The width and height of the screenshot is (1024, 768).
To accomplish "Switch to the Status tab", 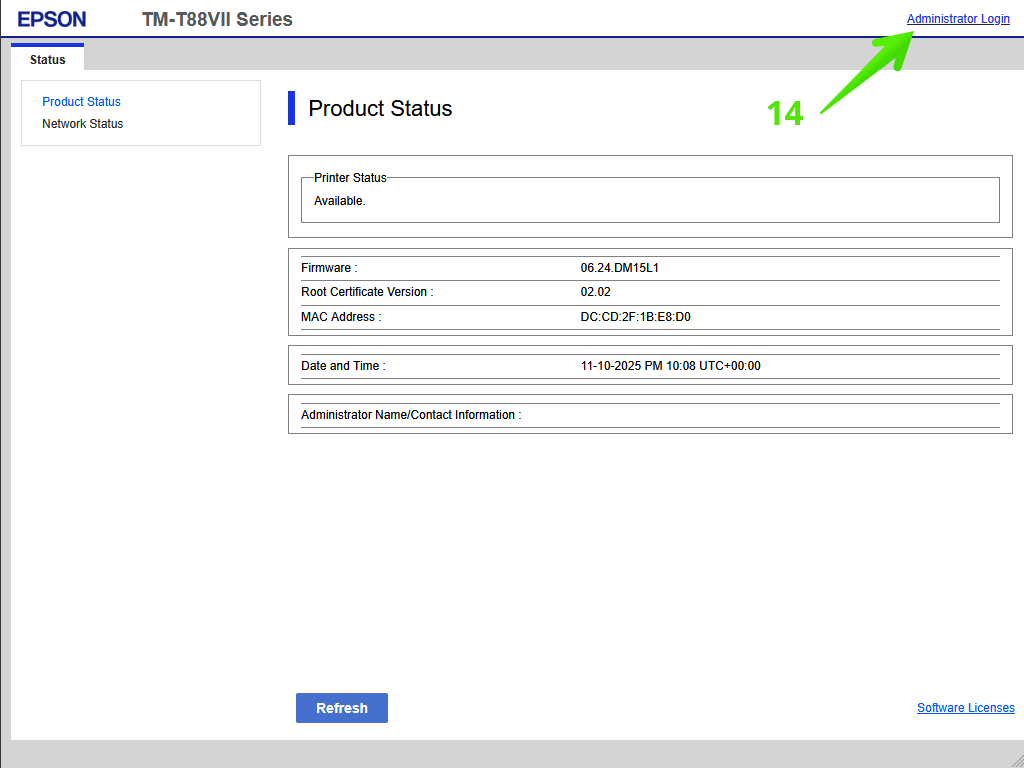I will 48,59.
